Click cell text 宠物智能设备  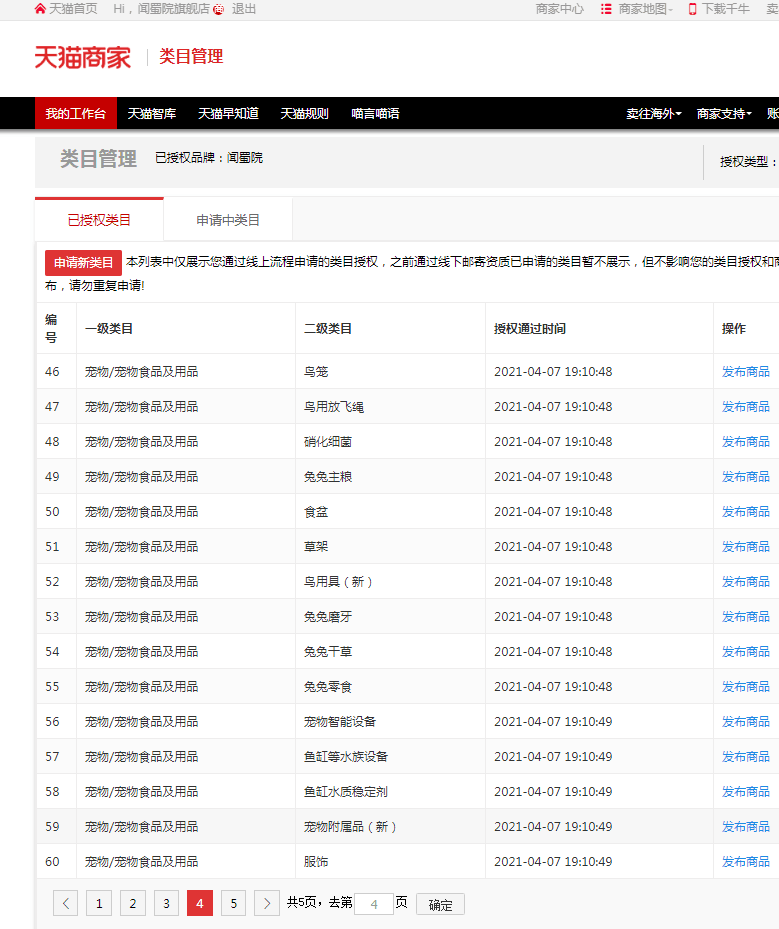[x=339, y=722]
